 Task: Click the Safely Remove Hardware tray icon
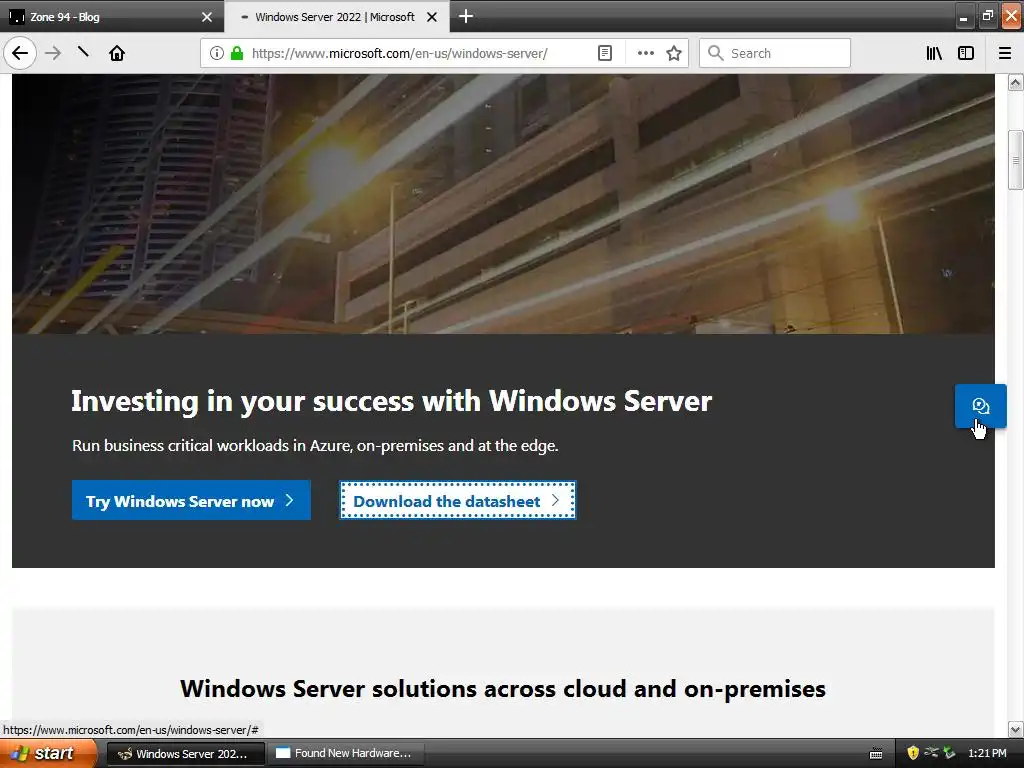coord(949,753)
